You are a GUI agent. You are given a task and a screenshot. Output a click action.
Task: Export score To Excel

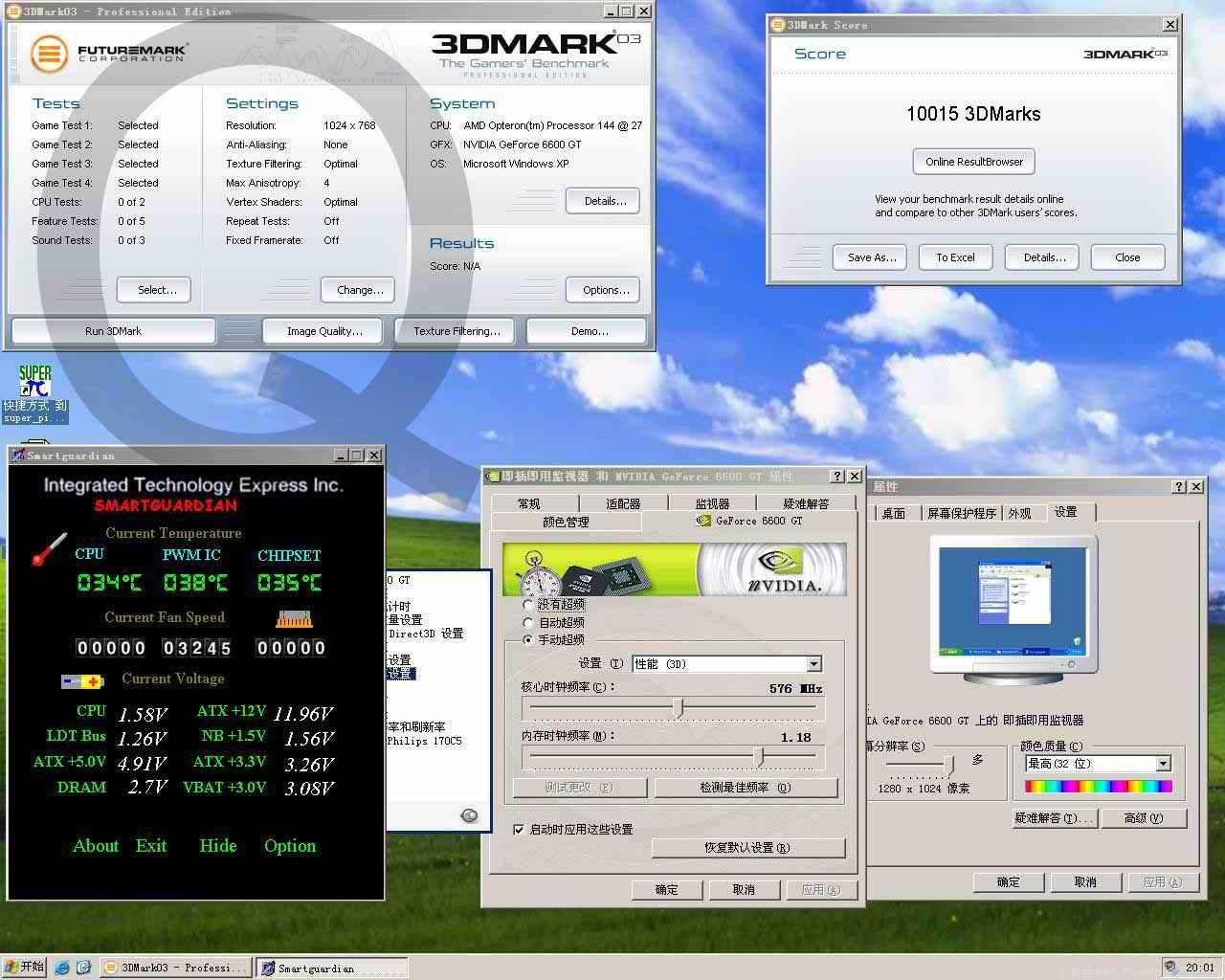point(955,257)
